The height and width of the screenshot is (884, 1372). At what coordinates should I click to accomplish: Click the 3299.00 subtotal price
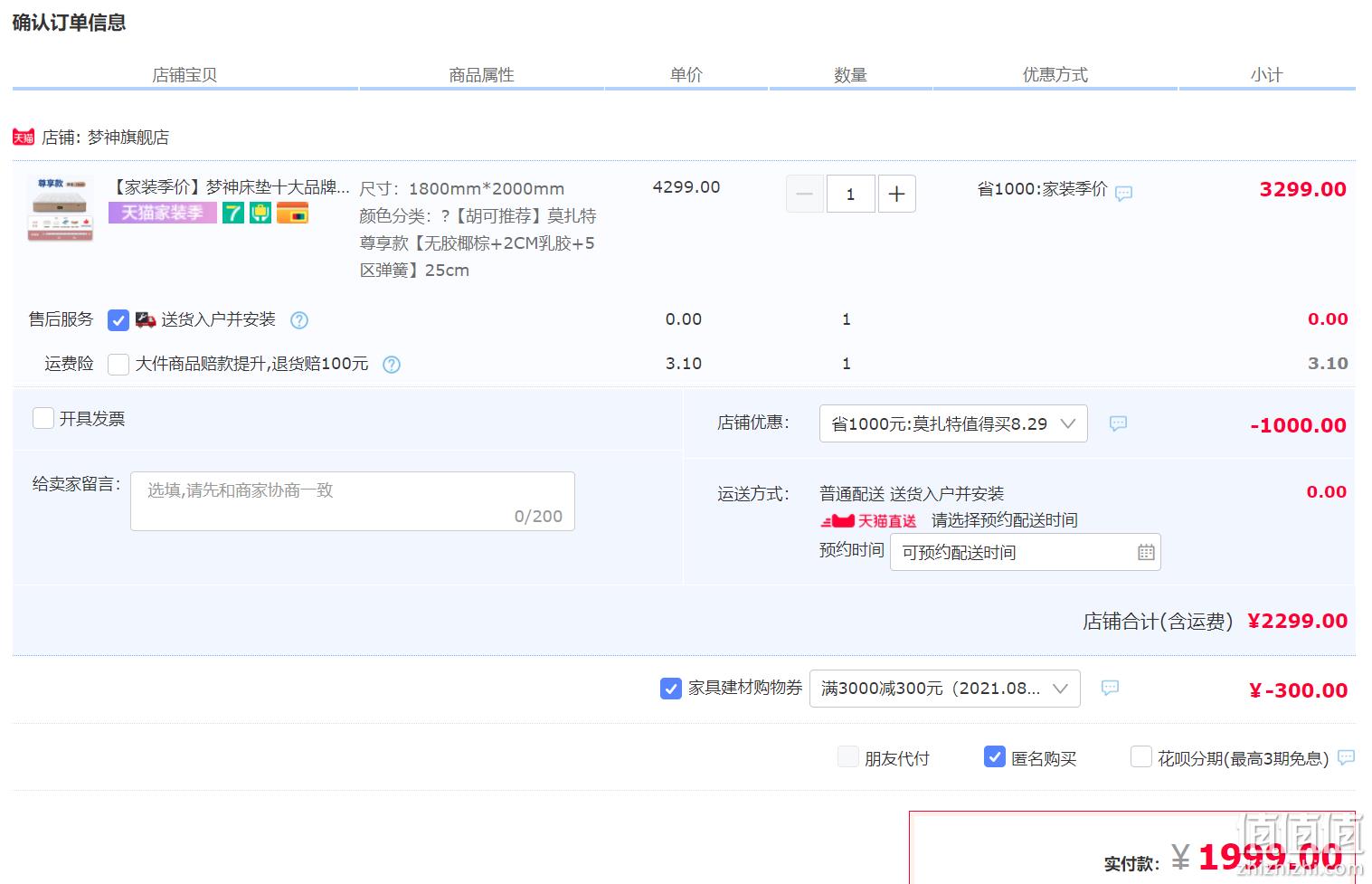[x=1303, y=189]
